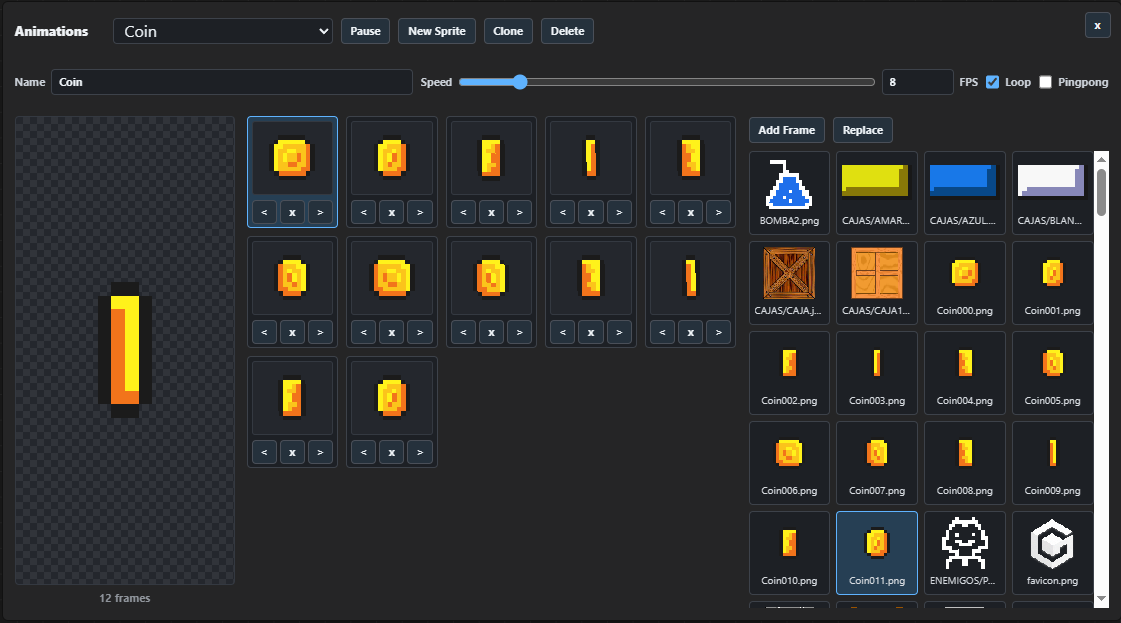The height and width of the screenshot is (623, 1121).
Task: Toggle the Loop checkbox
Action: (992, 82)
